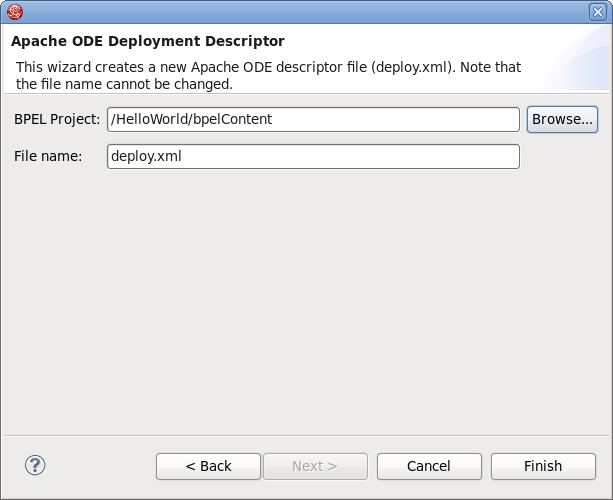Cancel the deployment descriptor wizard

(x=429, y=466)
